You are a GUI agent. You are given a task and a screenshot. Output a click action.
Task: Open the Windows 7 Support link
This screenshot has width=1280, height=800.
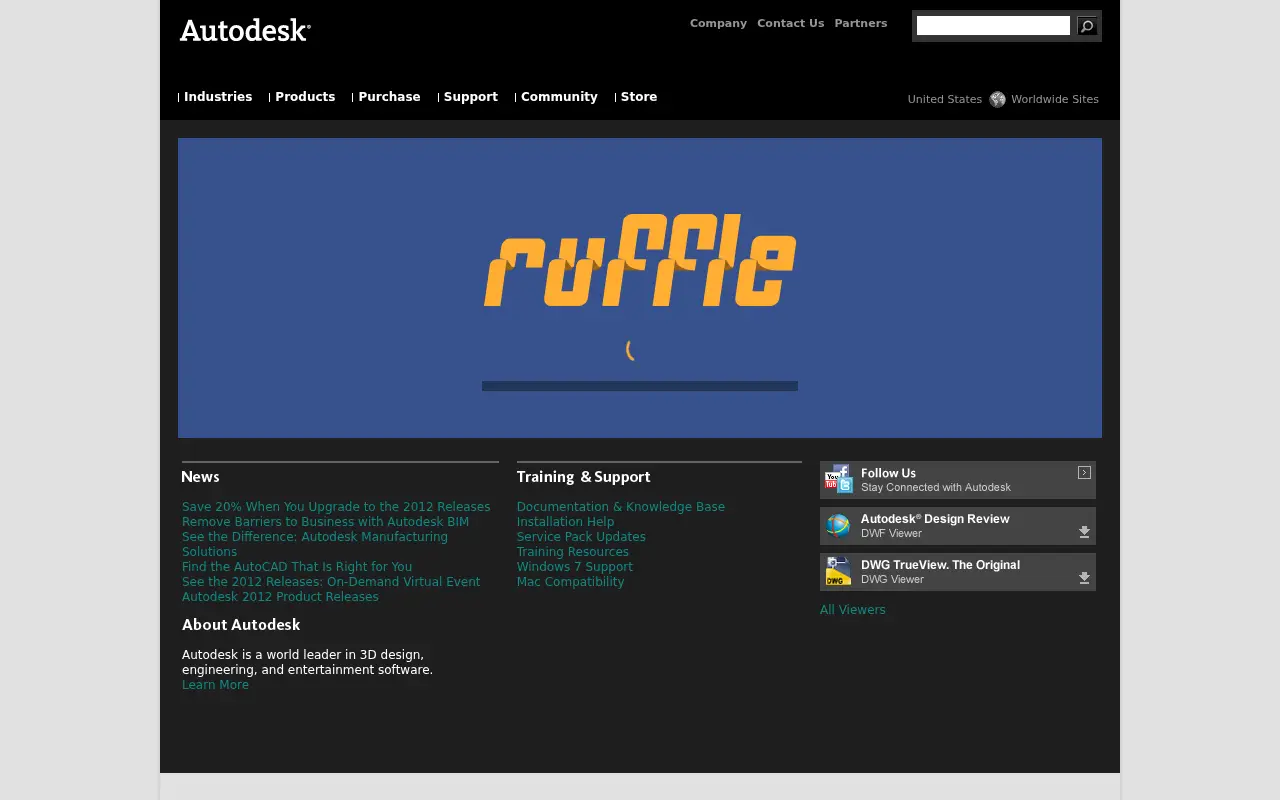[575, 567]
